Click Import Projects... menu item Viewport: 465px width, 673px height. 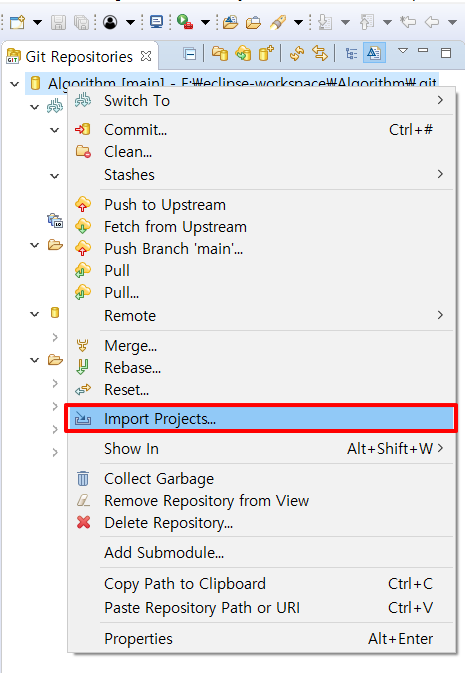(x=261, y=418)
